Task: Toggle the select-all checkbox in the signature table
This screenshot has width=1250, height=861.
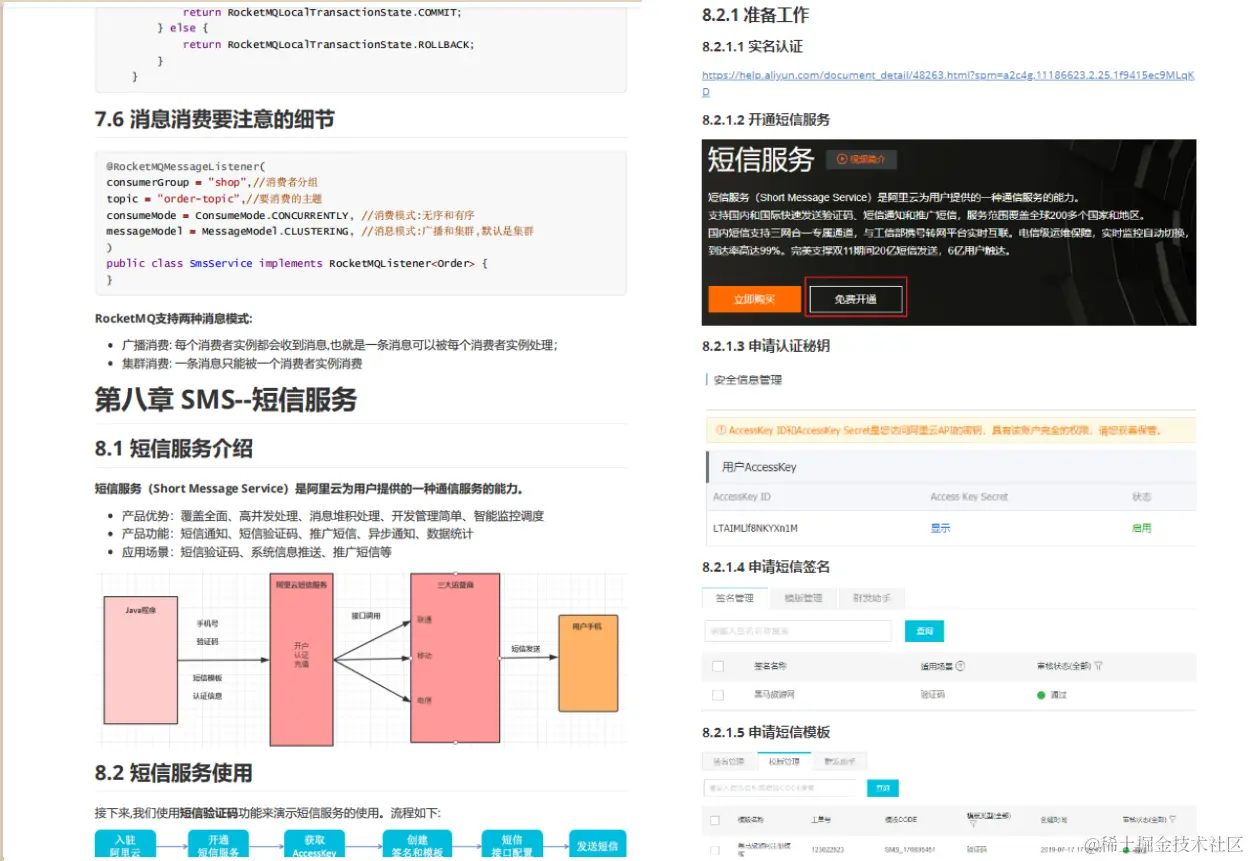Action: (x=717, y=667)
